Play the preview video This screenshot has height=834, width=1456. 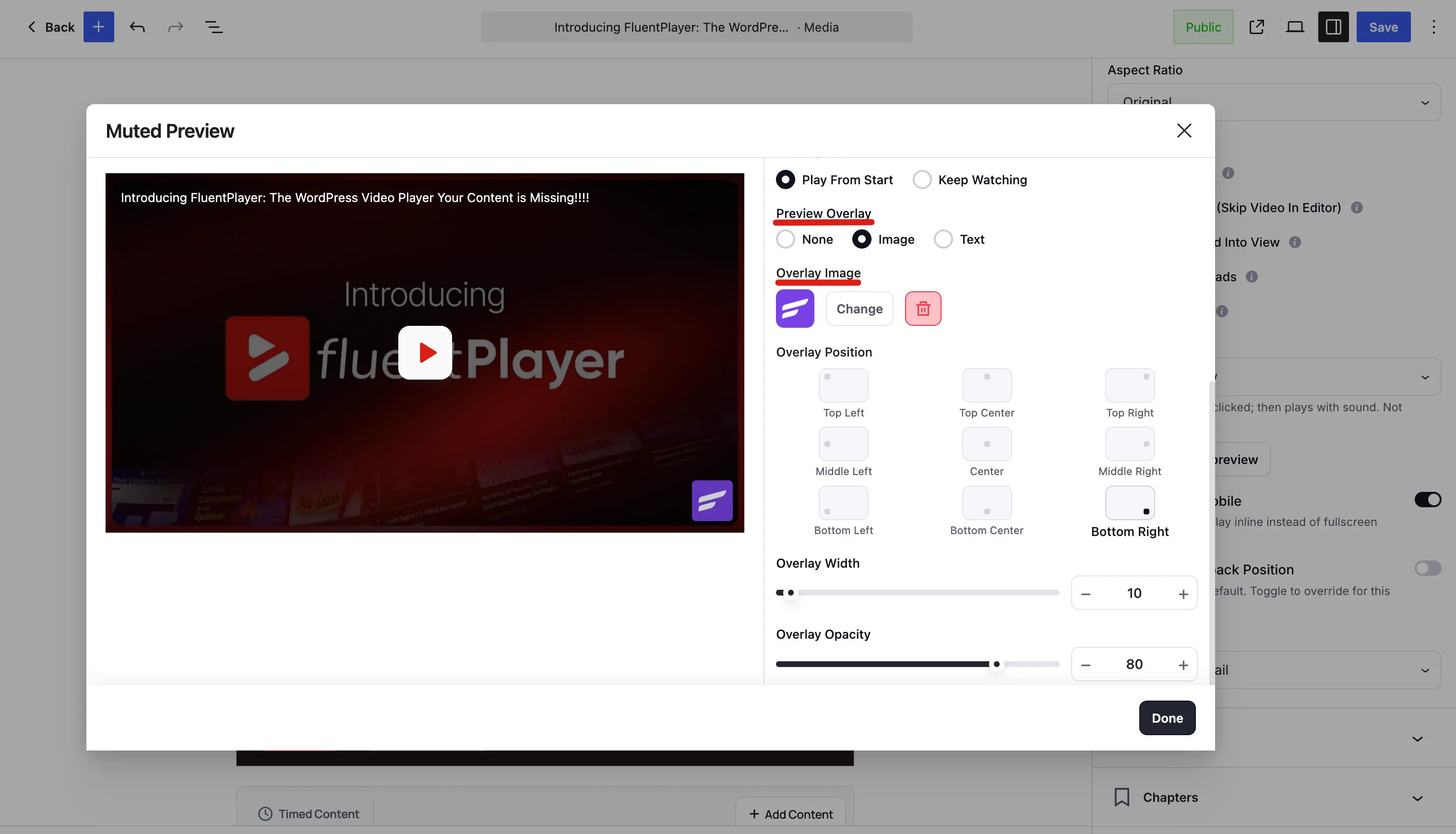(424, 352)
